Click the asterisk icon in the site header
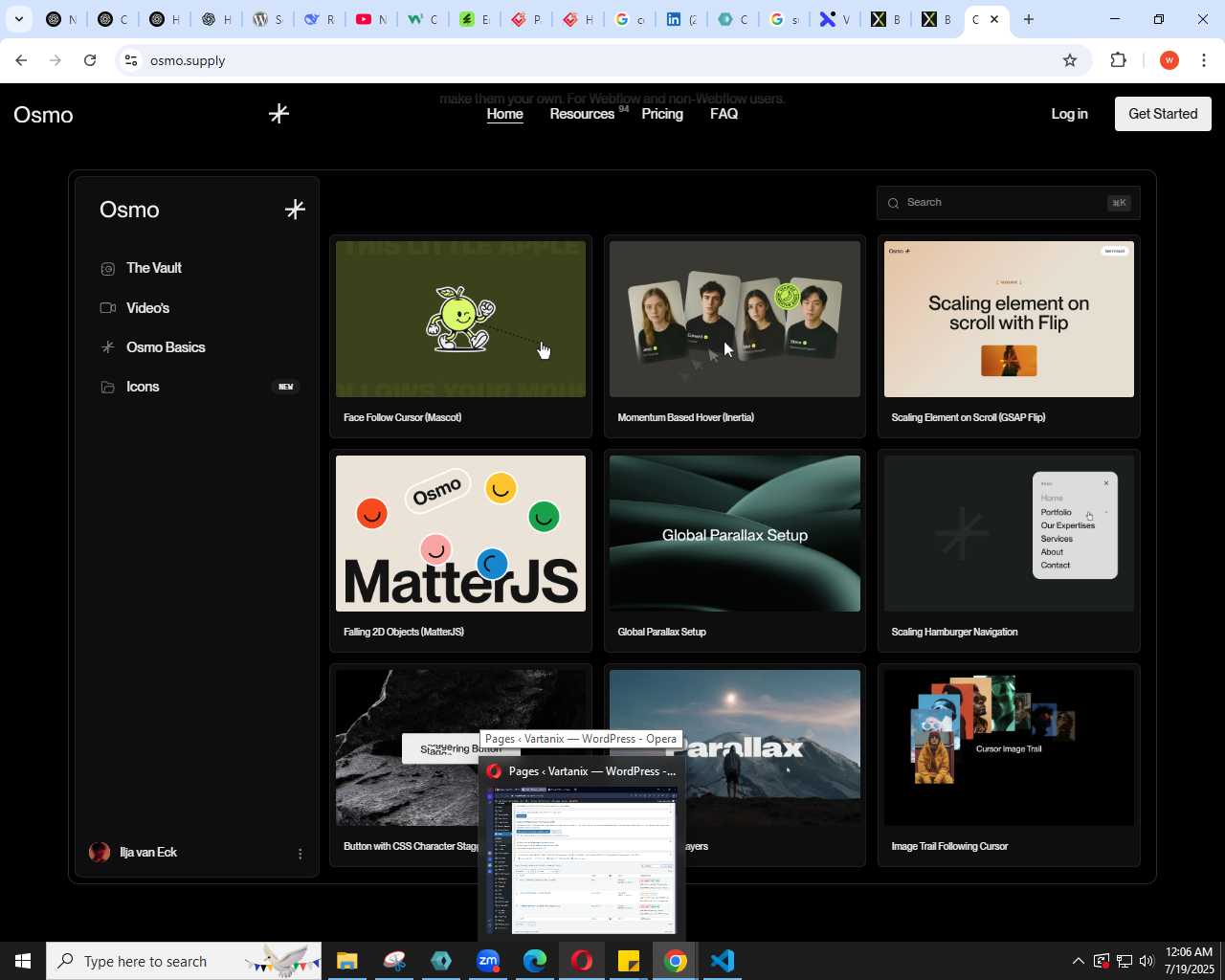The height and width of the screenshot is (980, 1225). [278, 114]
